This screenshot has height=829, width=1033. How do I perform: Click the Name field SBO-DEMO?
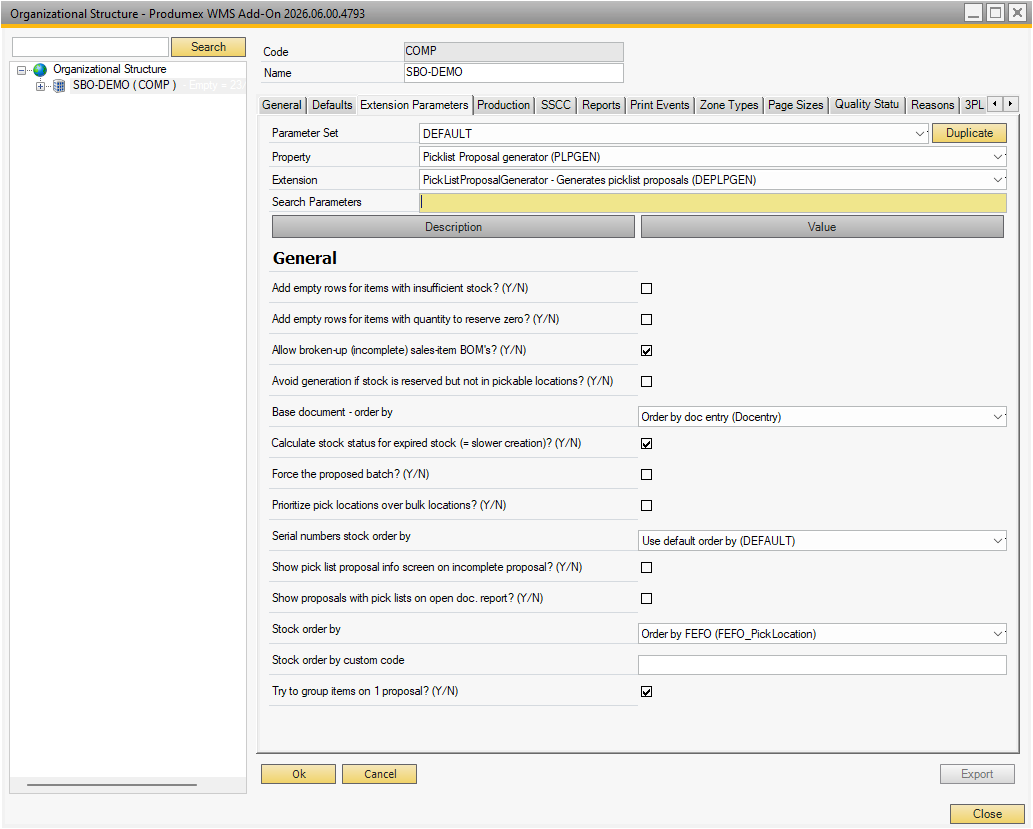coord(513,72)
